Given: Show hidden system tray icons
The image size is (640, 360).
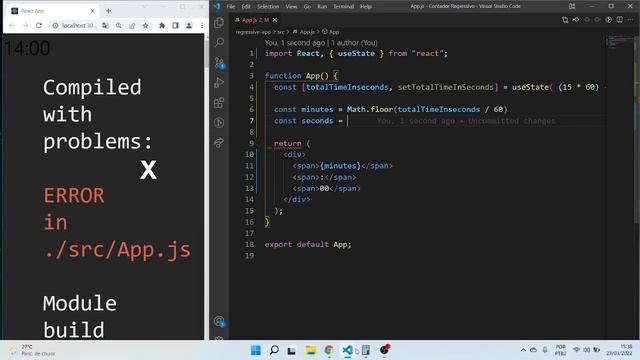Looking at the screenshot, I should click(x=523, y=350).
